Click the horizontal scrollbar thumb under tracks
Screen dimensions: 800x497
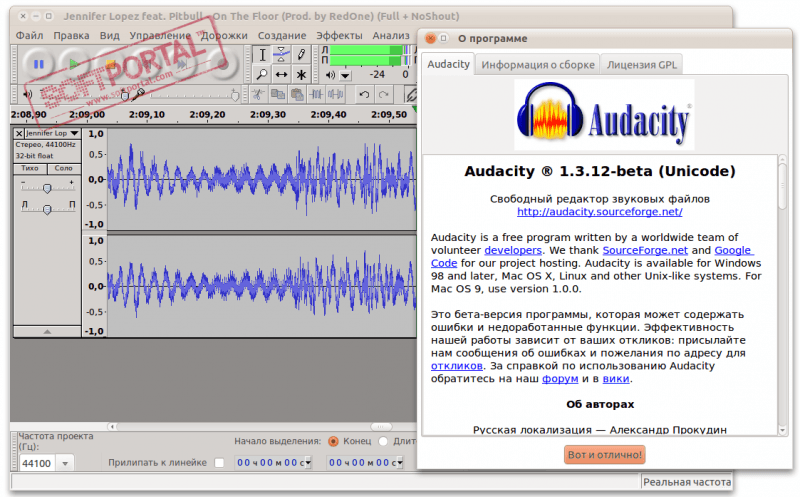pos(381,427)
